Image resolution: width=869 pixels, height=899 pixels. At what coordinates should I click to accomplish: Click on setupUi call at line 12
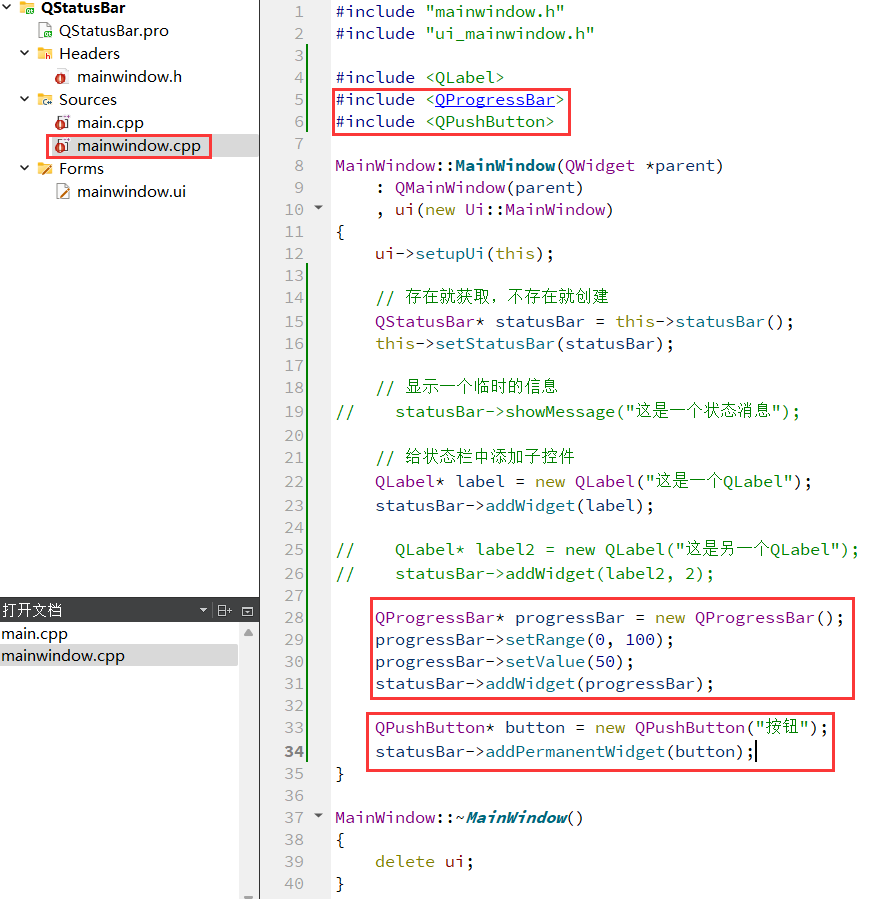pos(450,253)
